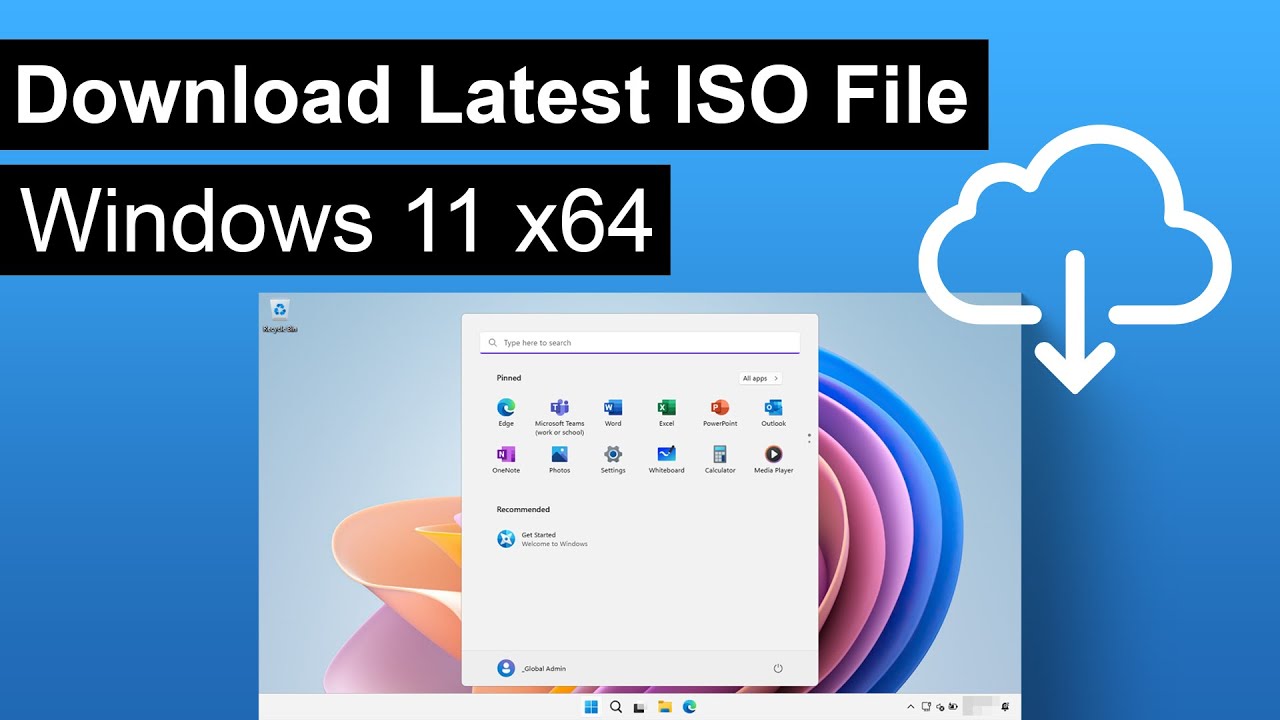Click the pinned apps page dots
This screenshot has width=1280, height=720.
(809, 438)
